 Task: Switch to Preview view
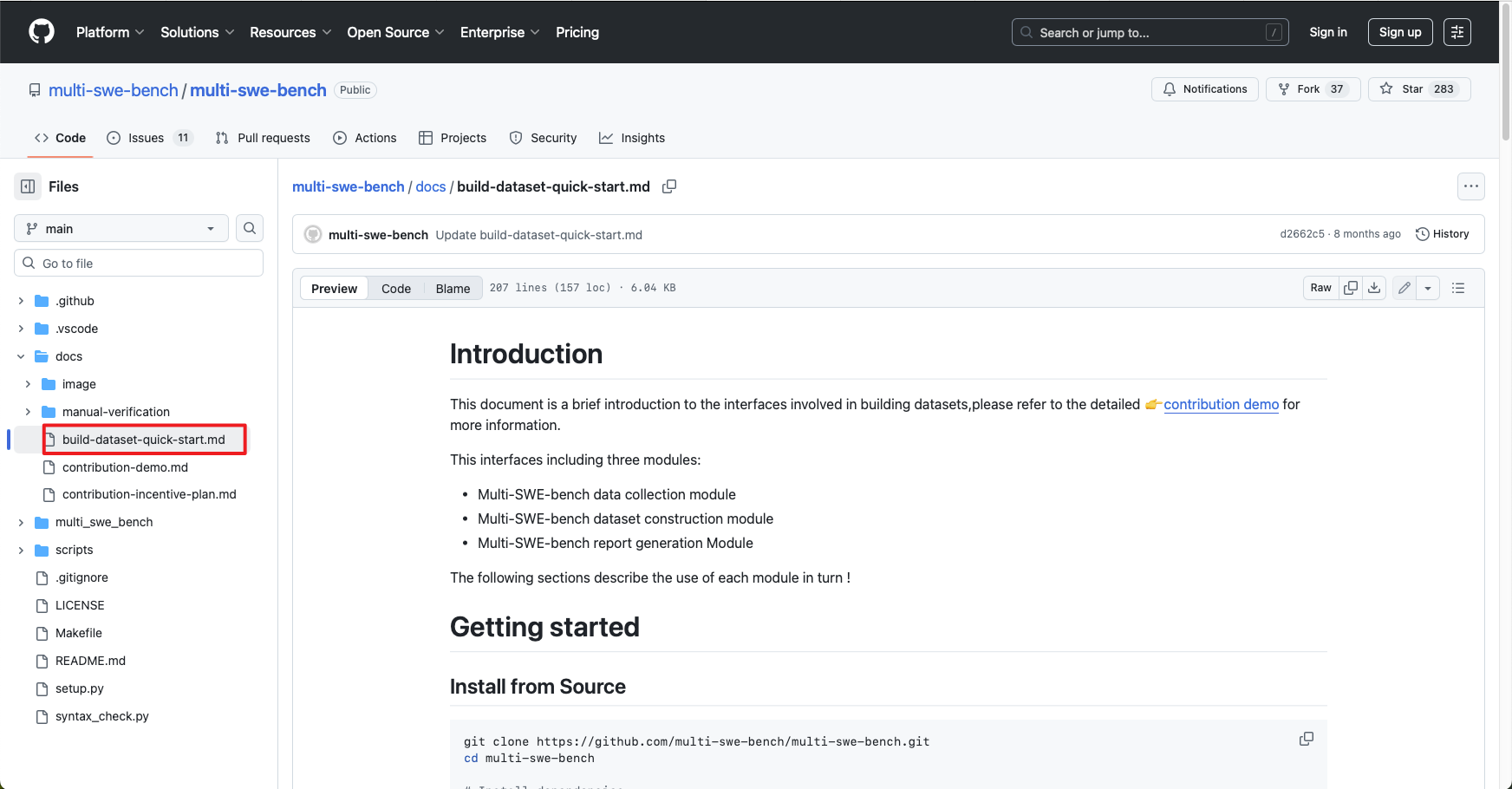point(334,288)
